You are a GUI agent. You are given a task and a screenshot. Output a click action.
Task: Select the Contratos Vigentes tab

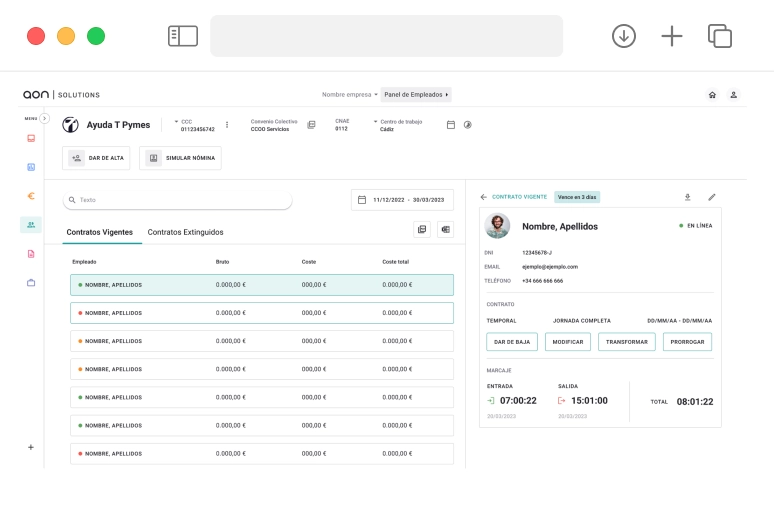coord(99,232)
